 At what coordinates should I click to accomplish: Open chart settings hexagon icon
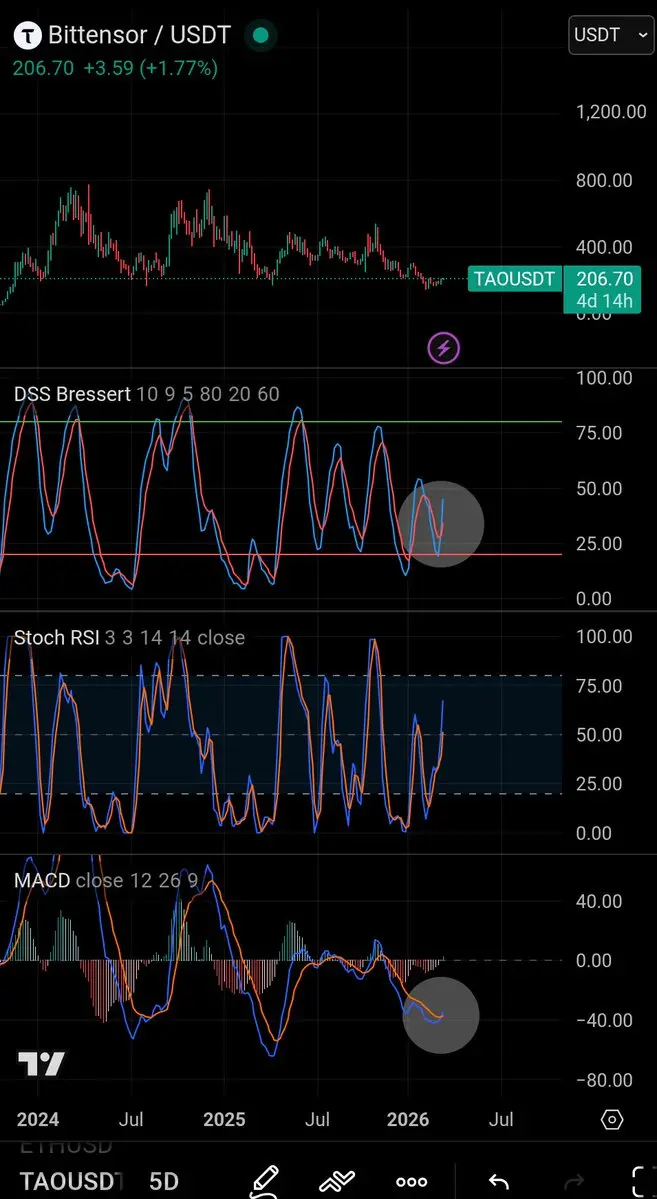tap(613, 1119)
